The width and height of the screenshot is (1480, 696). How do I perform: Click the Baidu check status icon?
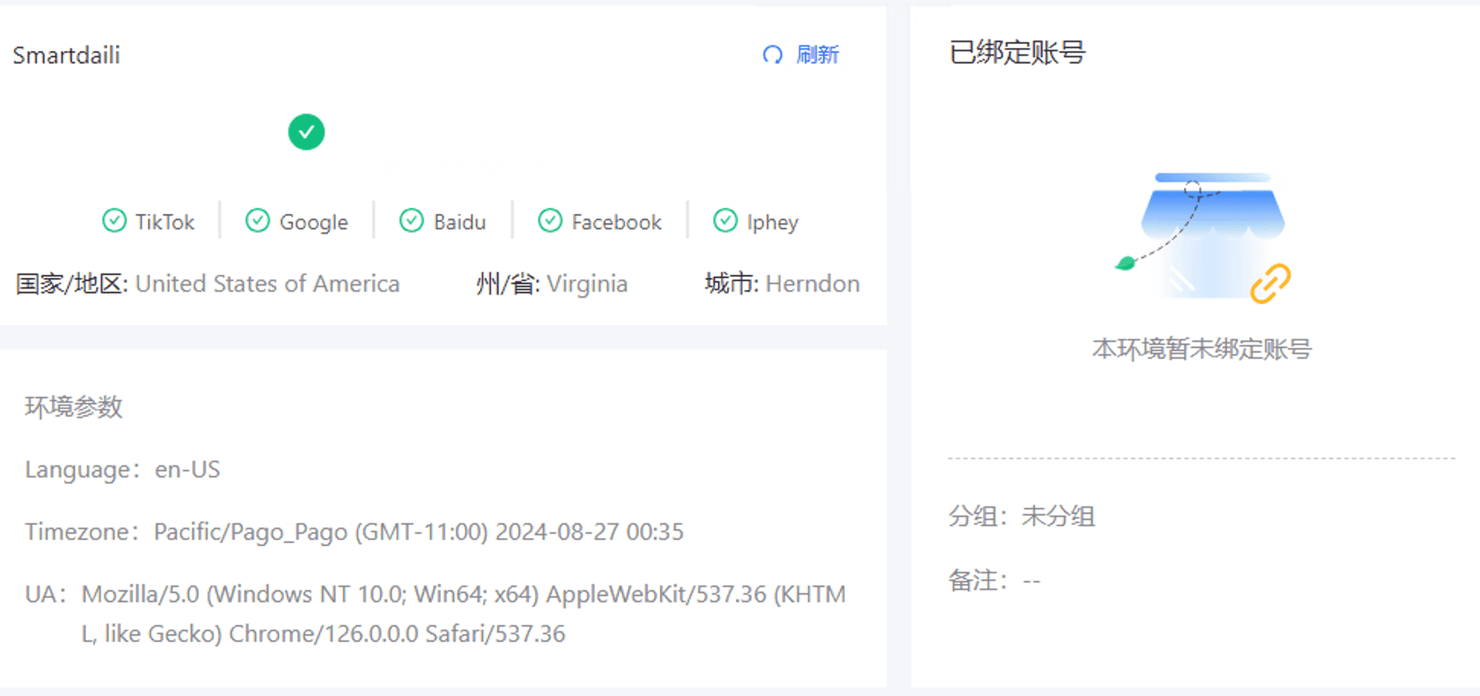pos(411,221)
